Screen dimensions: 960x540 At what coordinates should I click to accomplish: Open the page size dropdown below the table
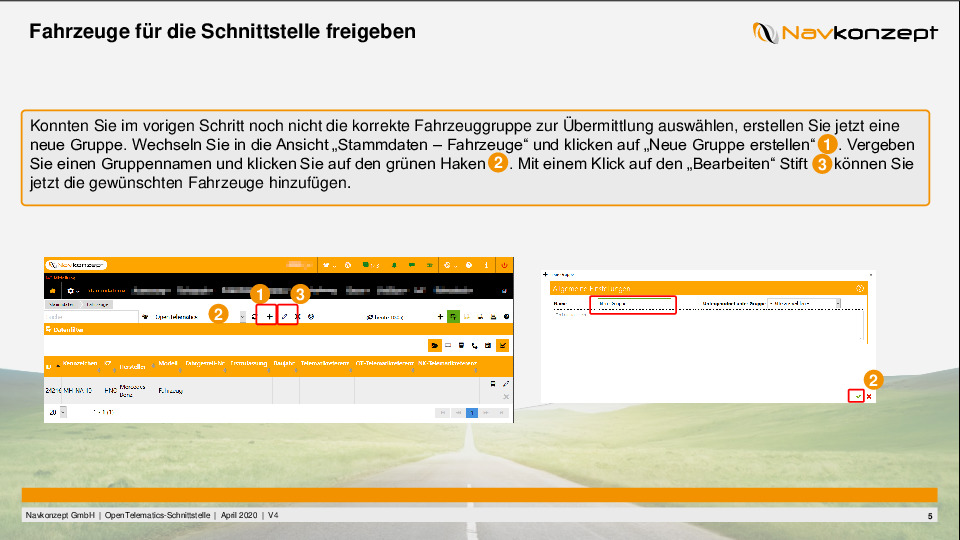coord(63,412)
